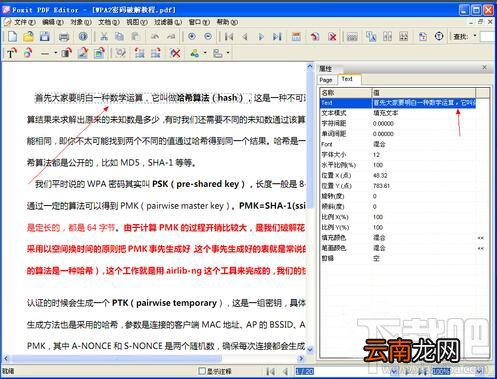
Task: Switch to the Page tab in properties panel
Action: pyautogui.click(x=326, y=80)
